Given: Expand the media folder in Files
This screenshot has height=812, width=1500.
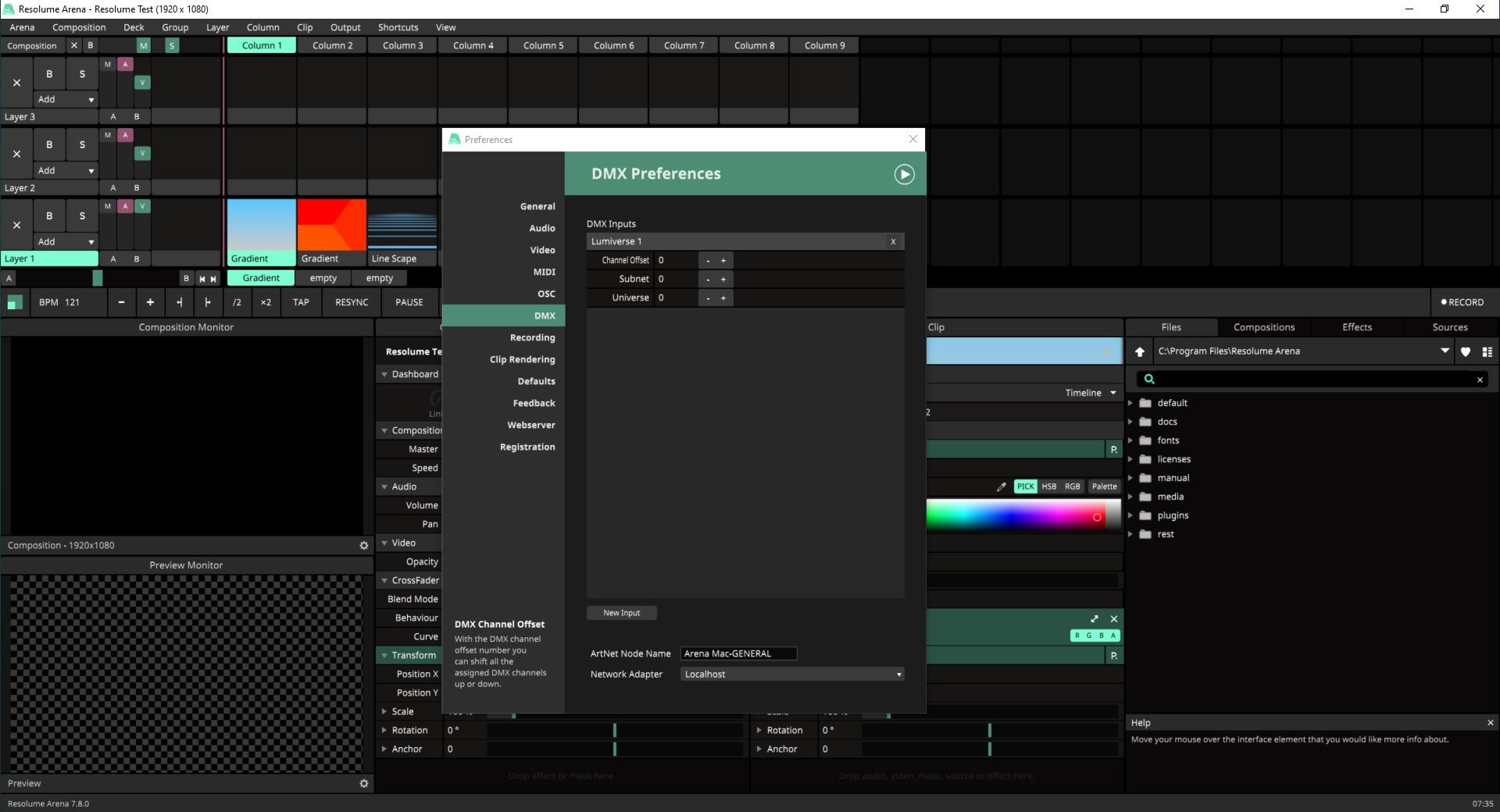Looking at the screenshot, I should tap(1130, 497).
